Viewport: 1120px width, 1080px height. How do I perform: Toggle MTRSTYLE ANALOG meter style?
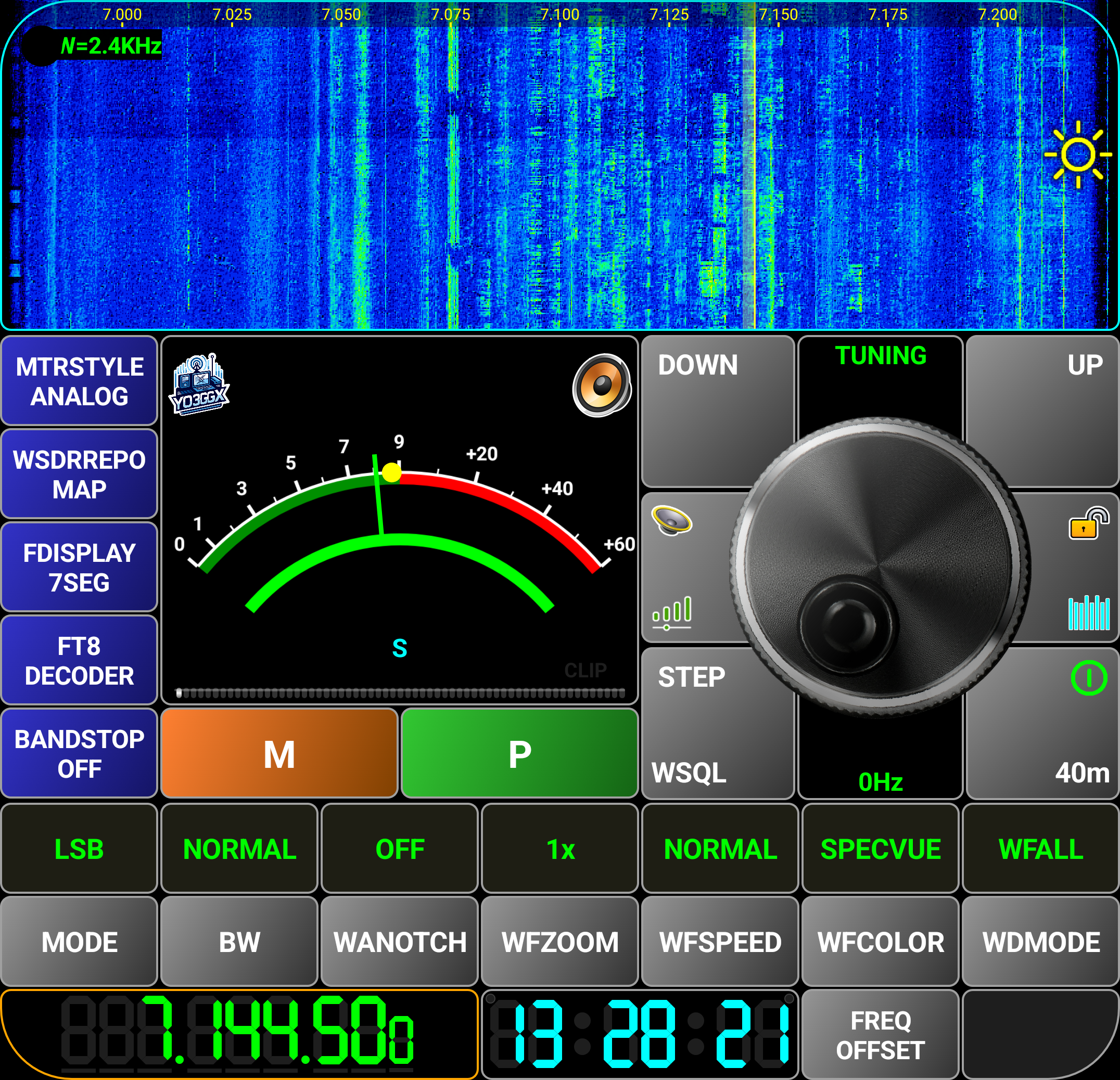(x=80, y=381)
